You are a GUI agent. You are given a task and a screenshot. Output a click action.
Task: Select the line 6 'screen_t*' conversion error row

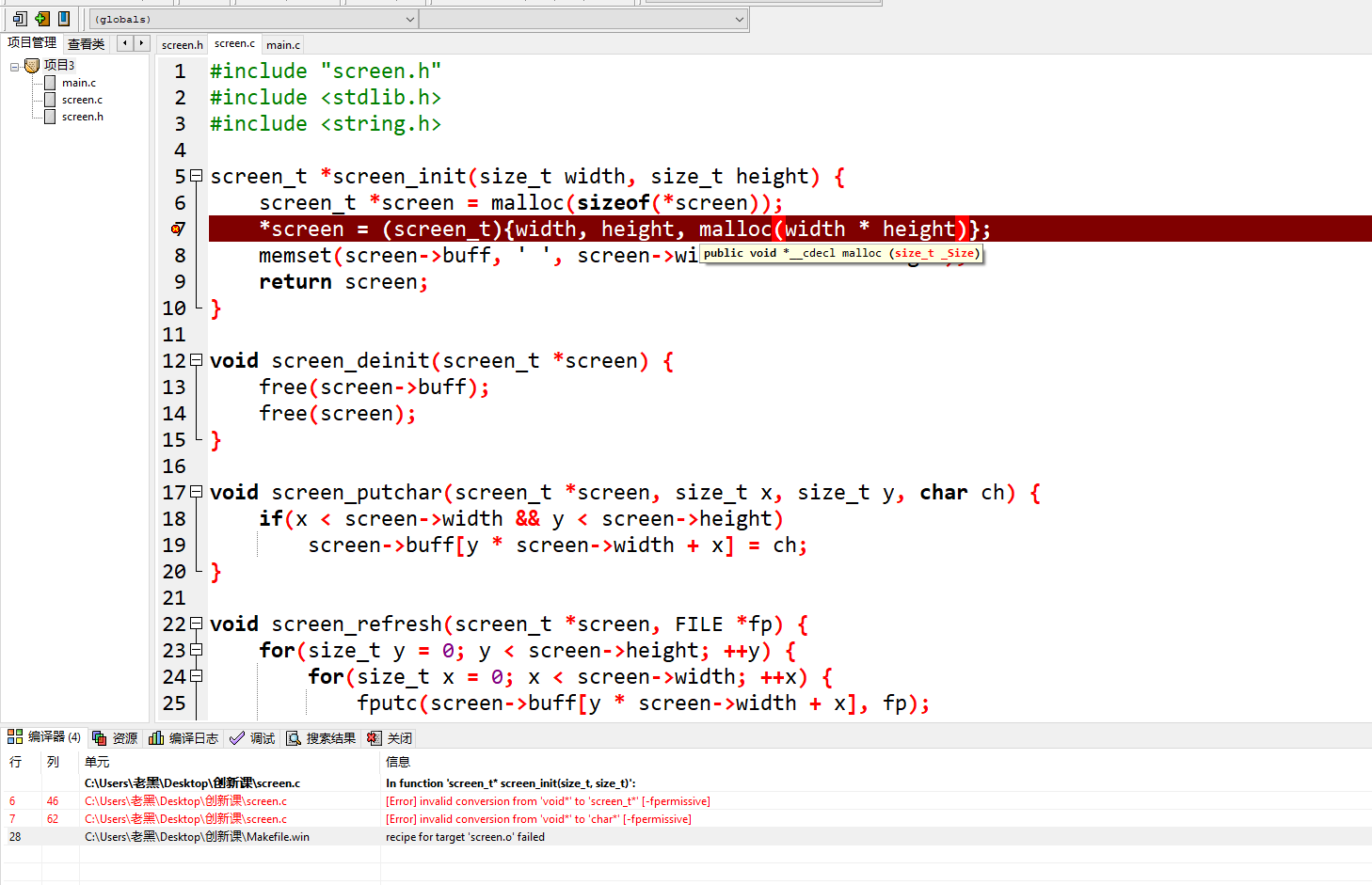point(686,801)
